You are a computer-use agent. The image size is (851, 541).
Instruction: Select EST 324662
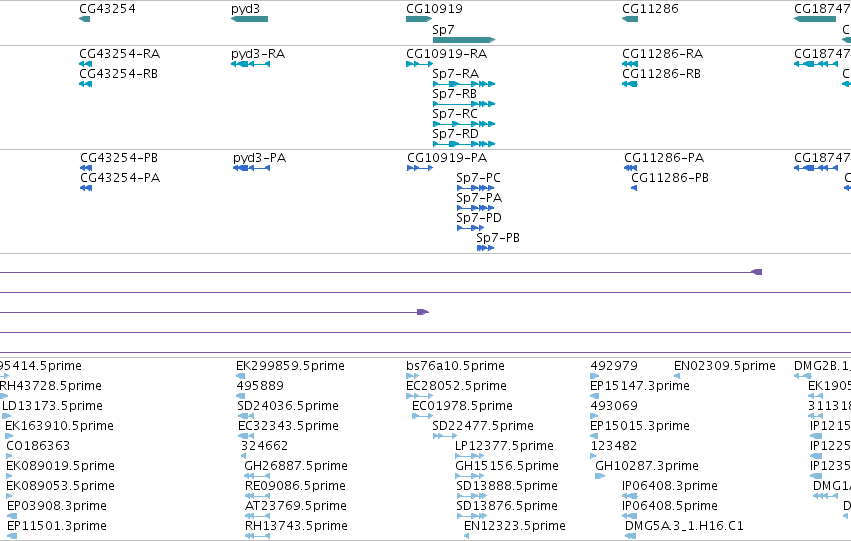pos(264,446)
